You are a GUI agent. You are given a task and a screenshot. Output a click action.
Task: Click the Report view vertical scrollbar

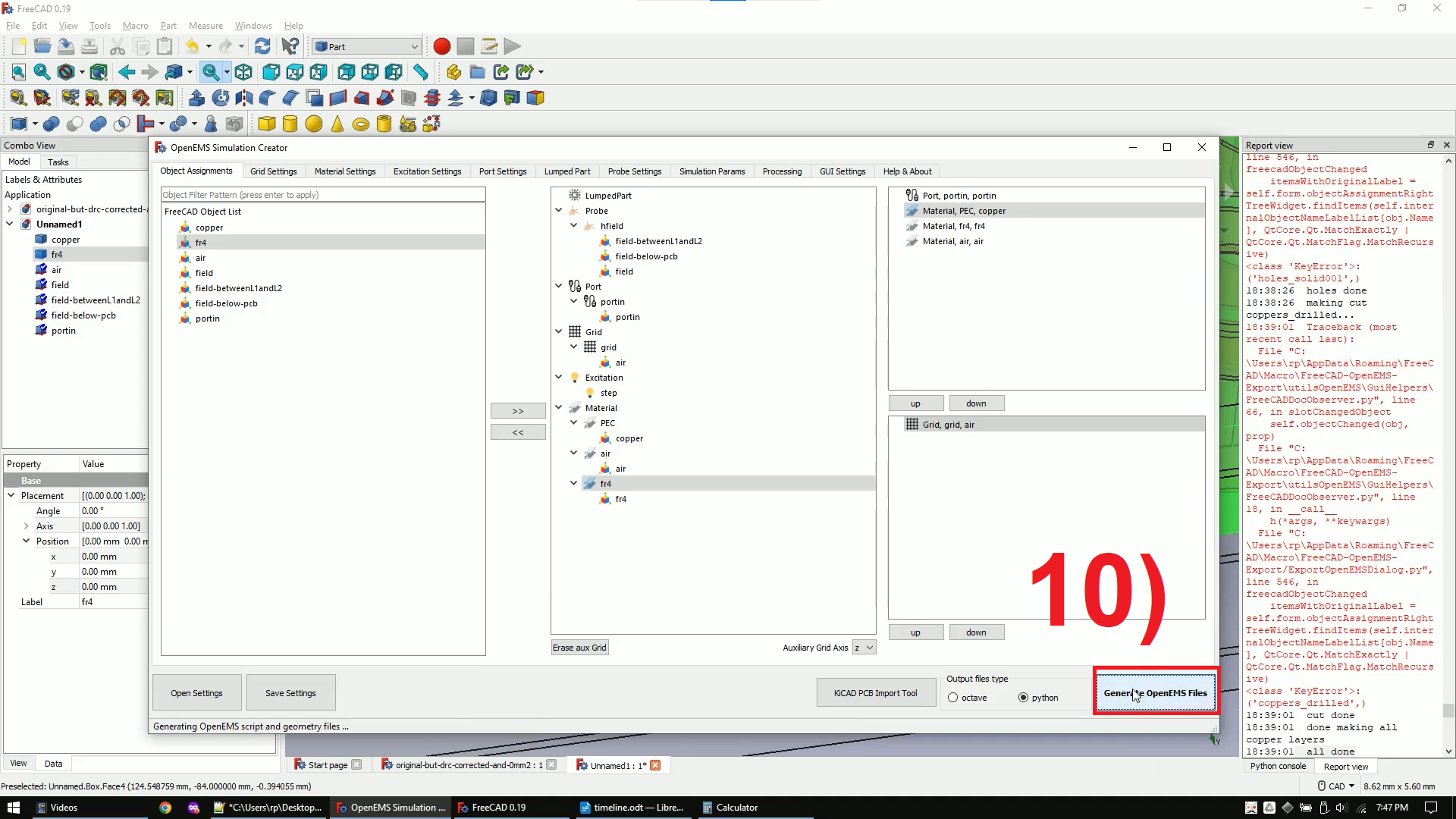[1449, 455]
